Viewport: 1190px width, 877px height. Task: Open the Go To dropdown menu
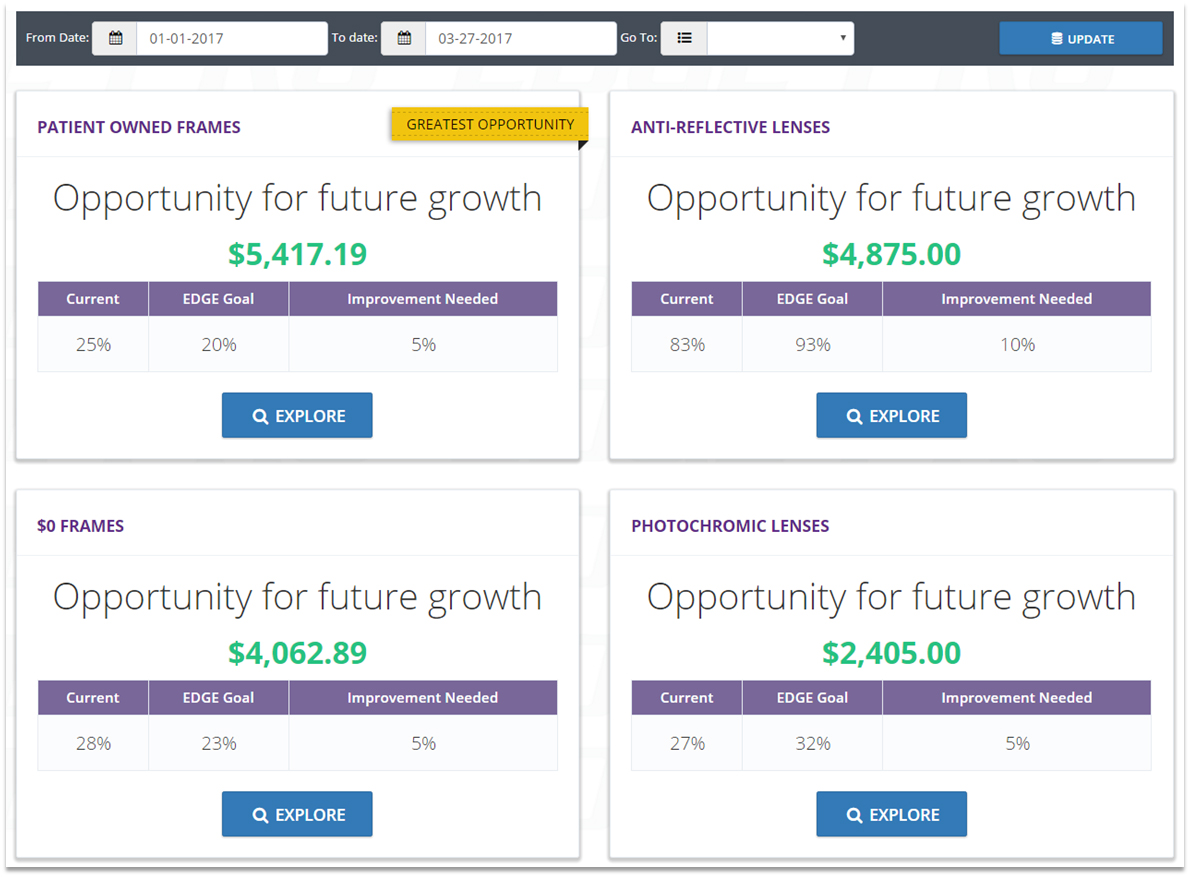(780, 39)
